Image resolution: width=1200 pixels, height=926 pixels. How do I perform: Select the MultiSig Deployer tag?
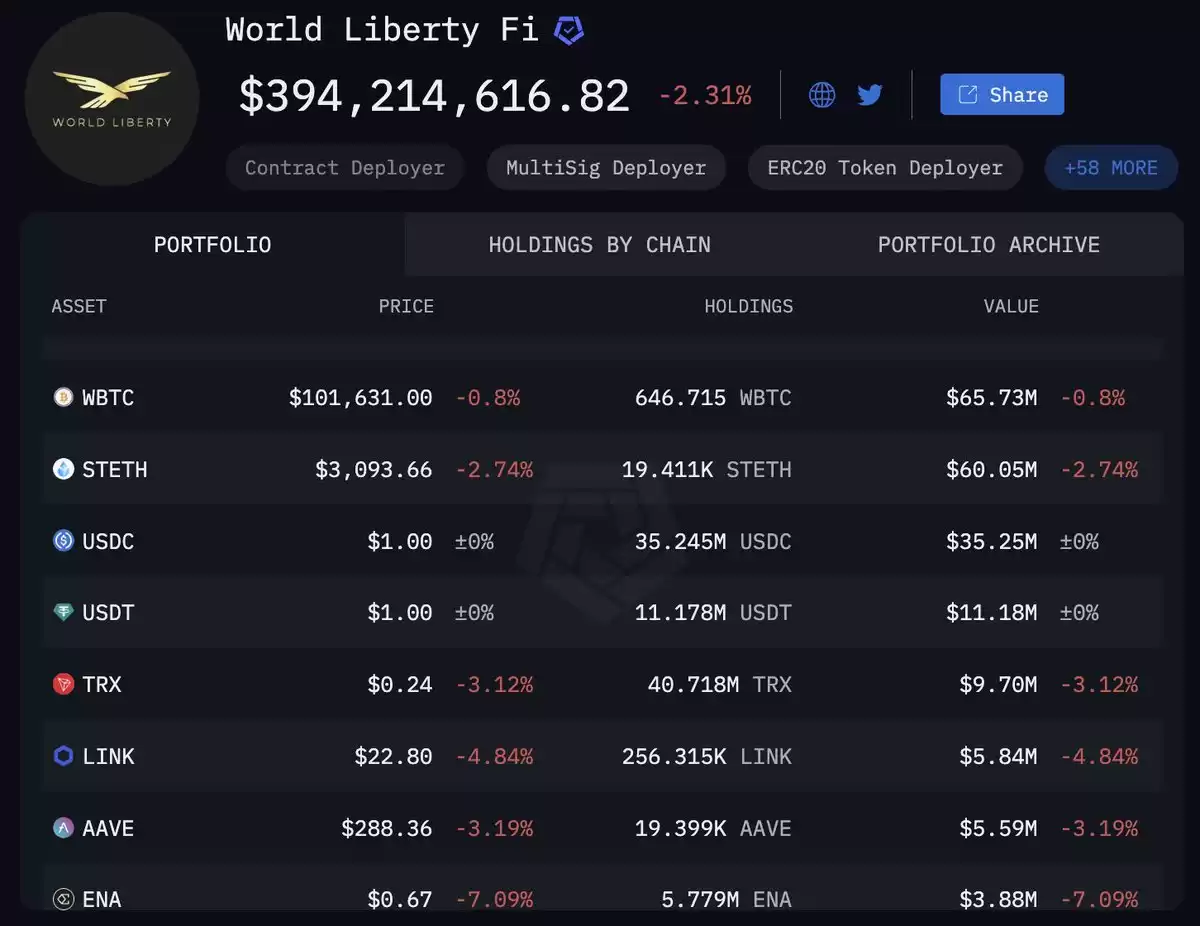click(606, 168)
